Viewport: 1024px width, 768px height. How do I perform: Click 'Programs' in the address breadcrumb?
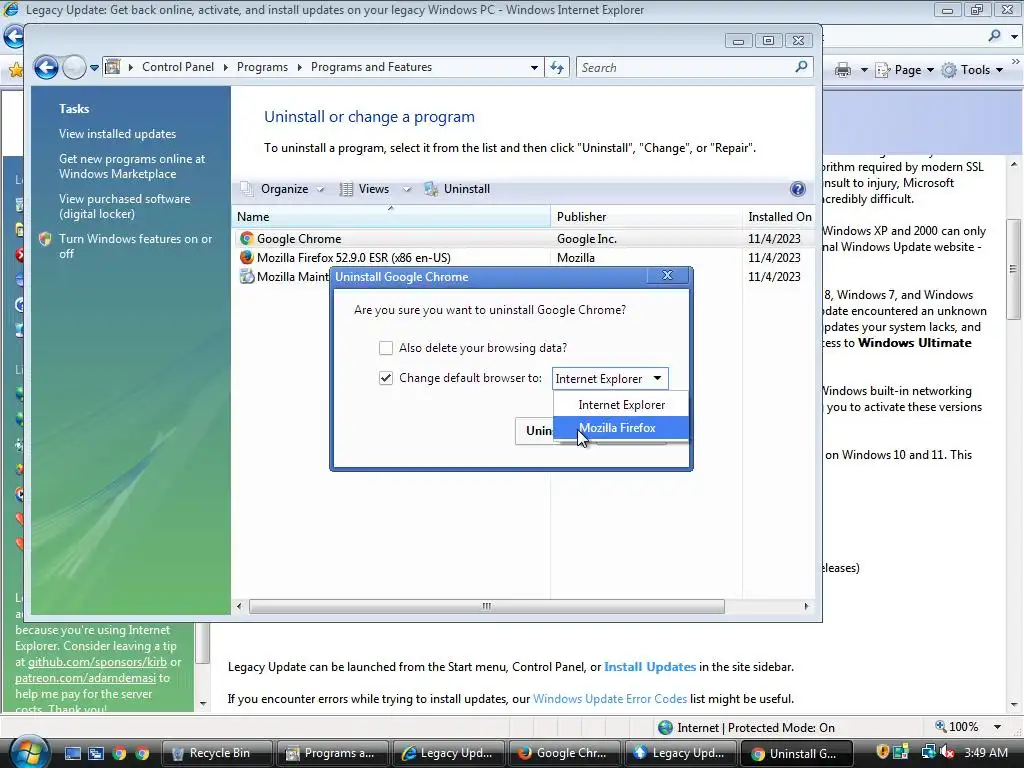262,67
